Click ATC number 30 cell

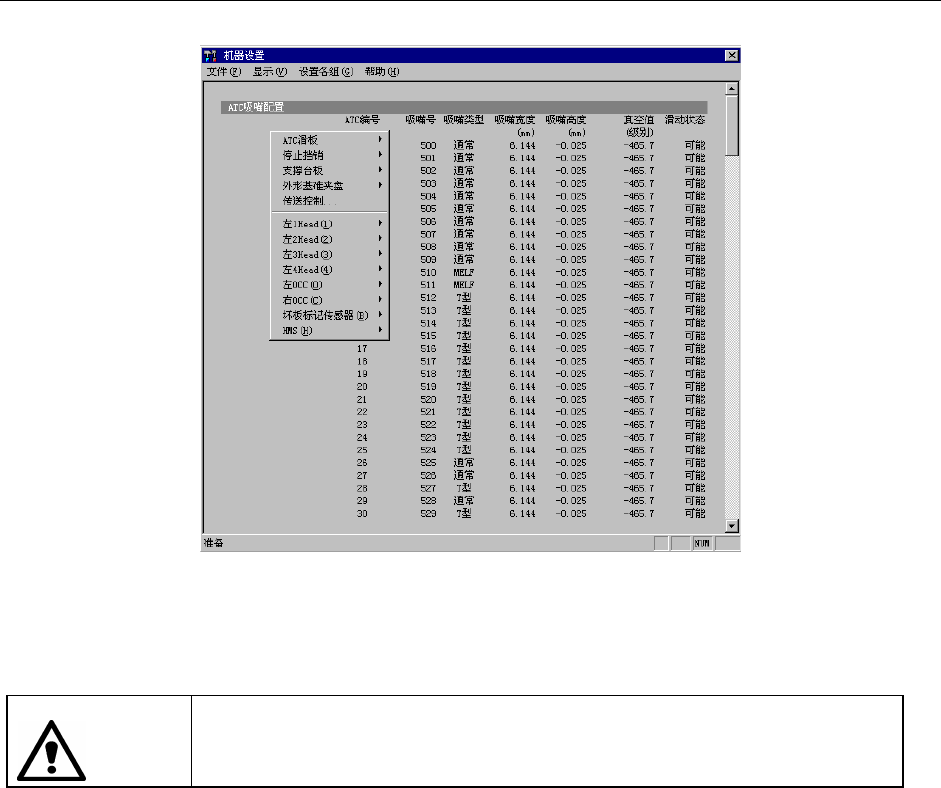362,514
